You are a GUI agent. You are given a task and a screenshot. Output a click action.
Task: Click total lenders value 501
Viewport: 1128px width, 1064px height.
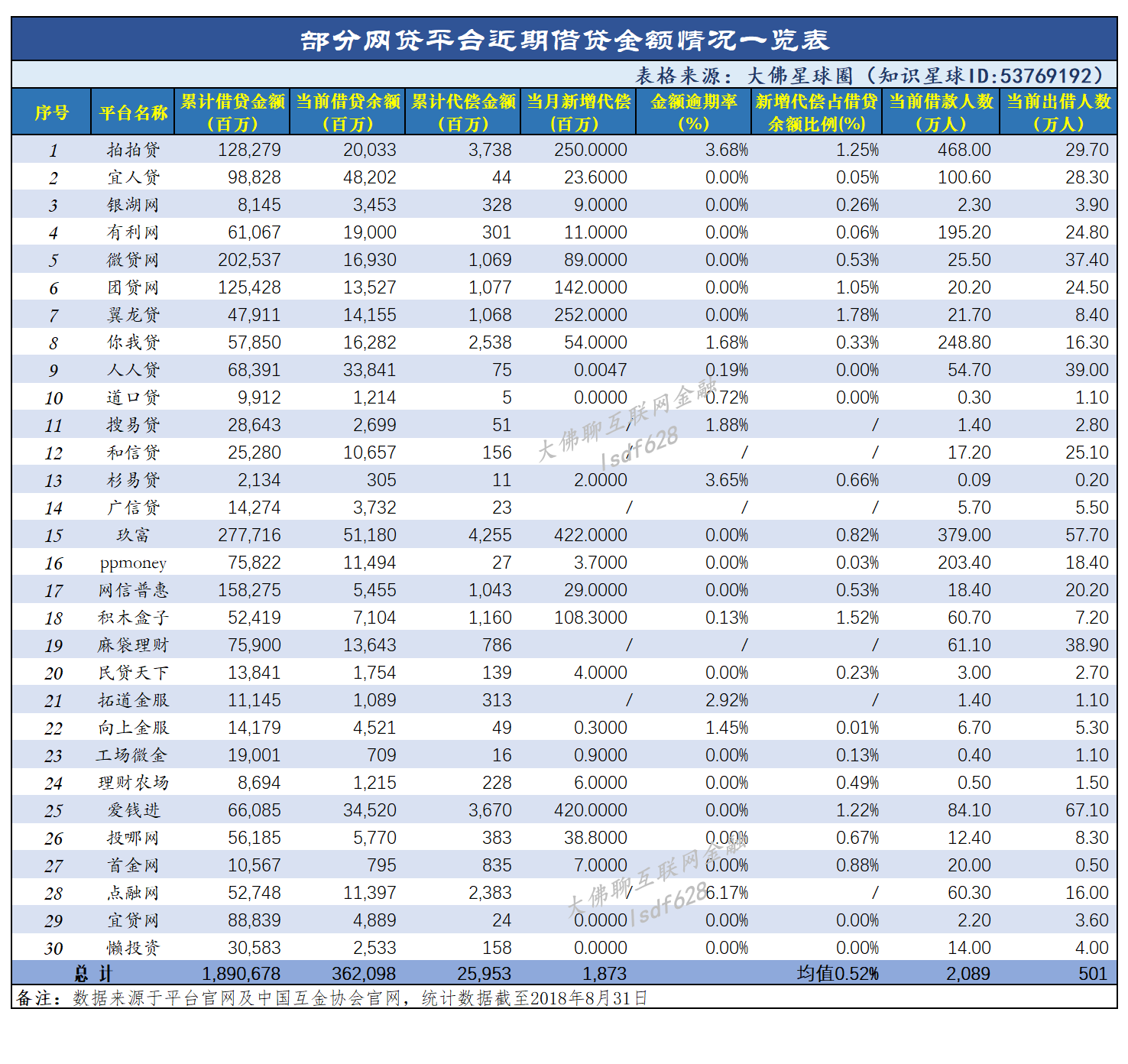(x=1093, y=974)
